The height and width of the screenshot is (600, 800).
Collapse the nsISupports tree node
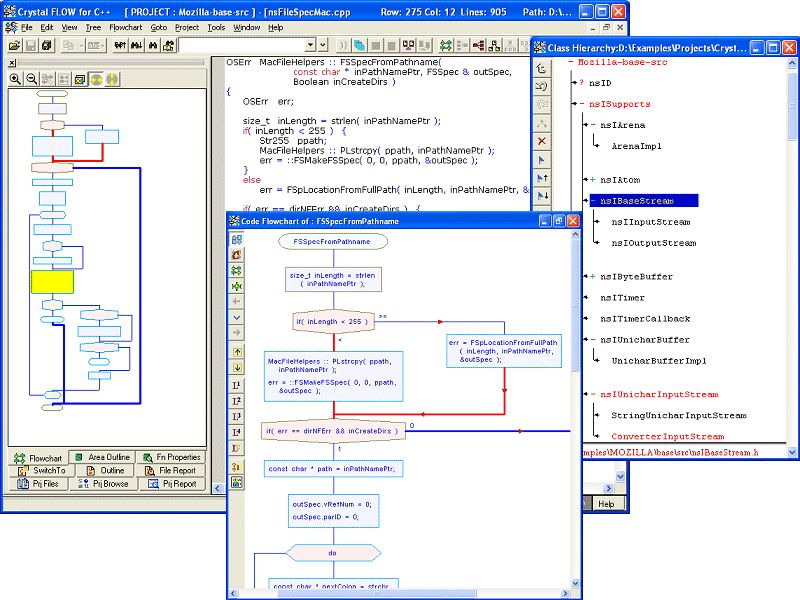click(x=581, y=104)
